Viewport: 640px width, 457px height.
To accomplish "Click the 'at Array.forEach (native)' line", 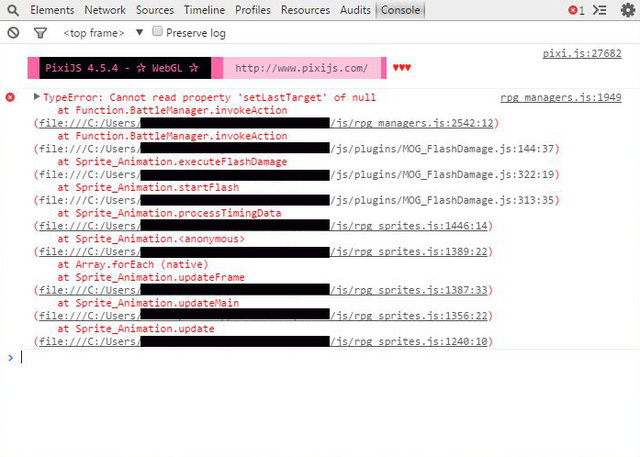I will 133,264.
